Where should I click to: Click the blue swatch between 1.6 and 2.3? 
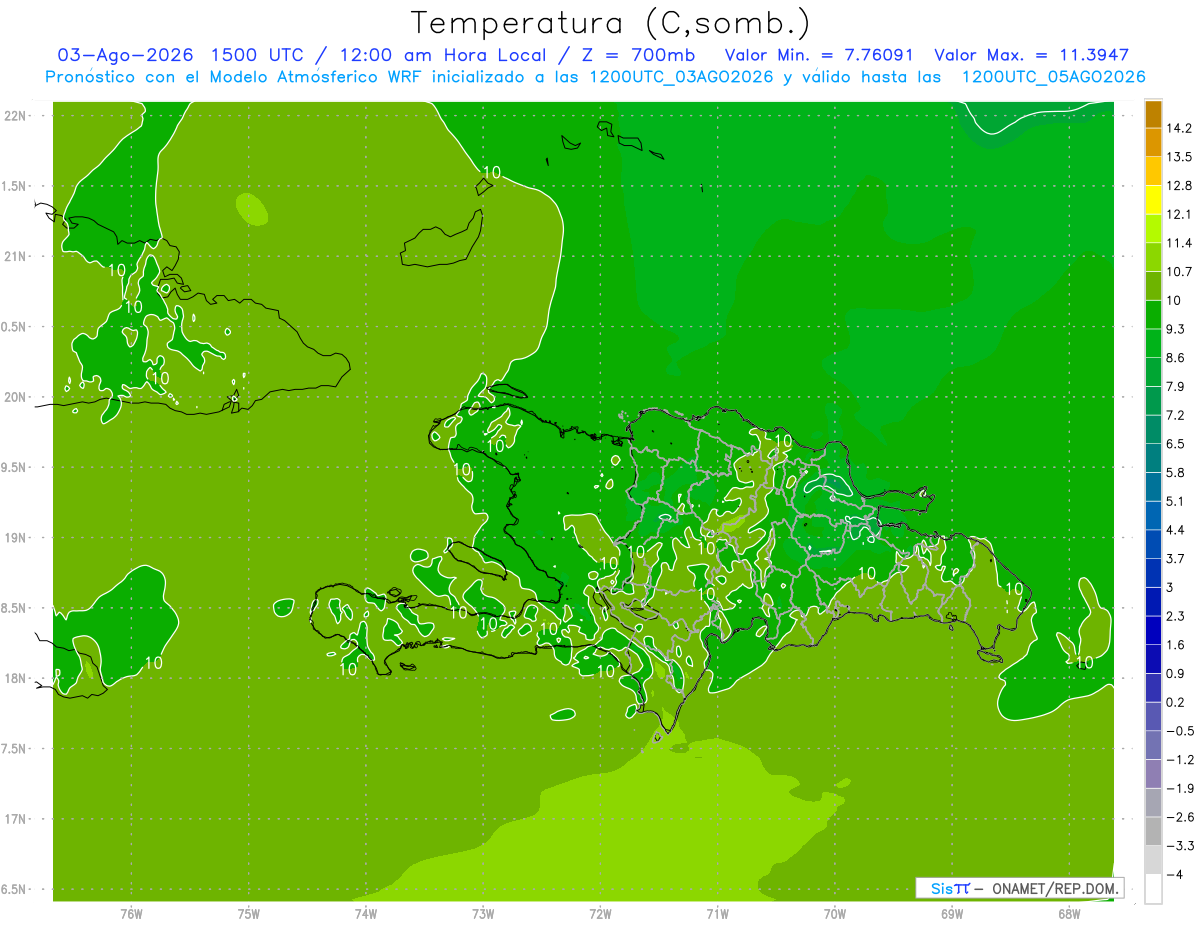1153,631
